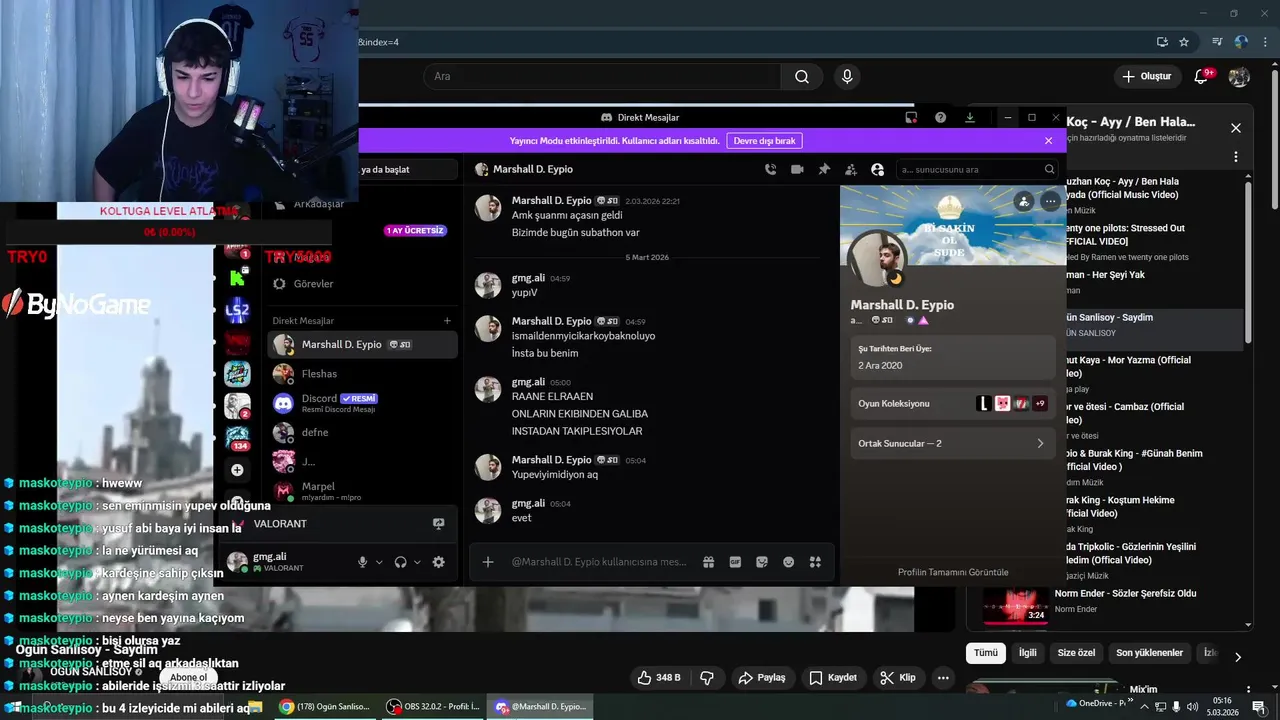This screenshot has width=1280, height=720.
Task: Open the emoji picker
Action: [788, 562]
